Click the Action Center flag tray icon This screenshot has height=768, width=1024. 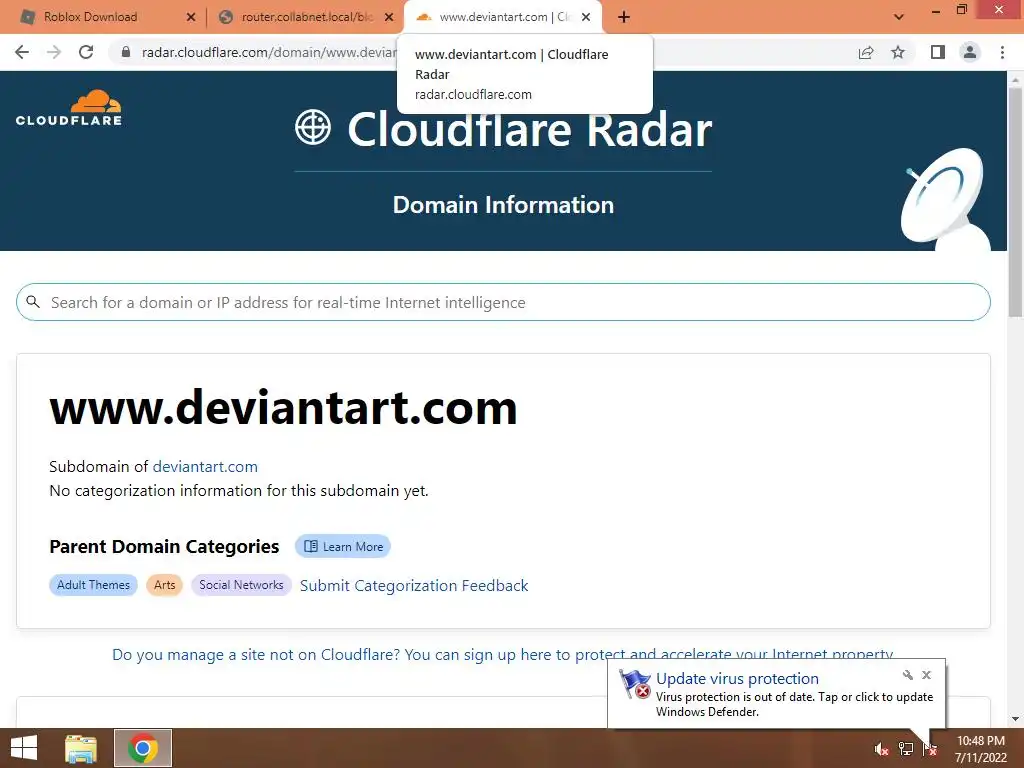point(930,749)
